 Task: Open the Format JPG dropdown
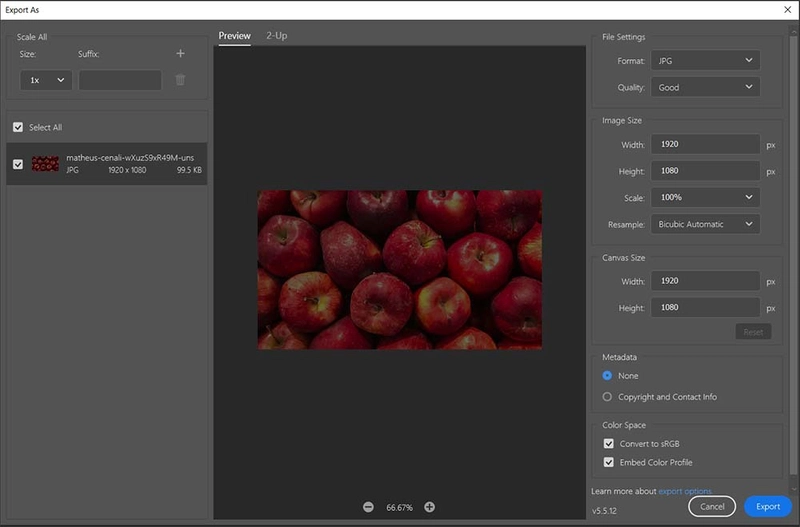[x=705, y=60]
